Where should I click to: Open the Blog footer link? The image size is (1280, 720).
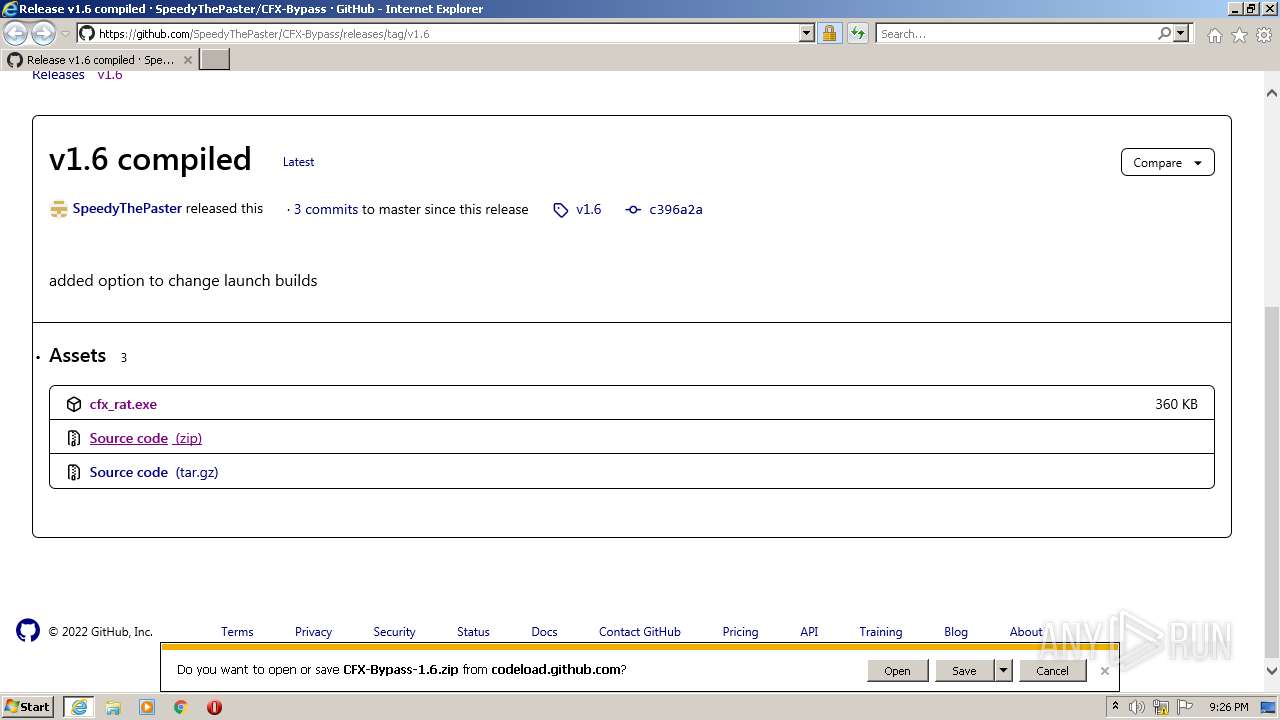tap(956, 632)
